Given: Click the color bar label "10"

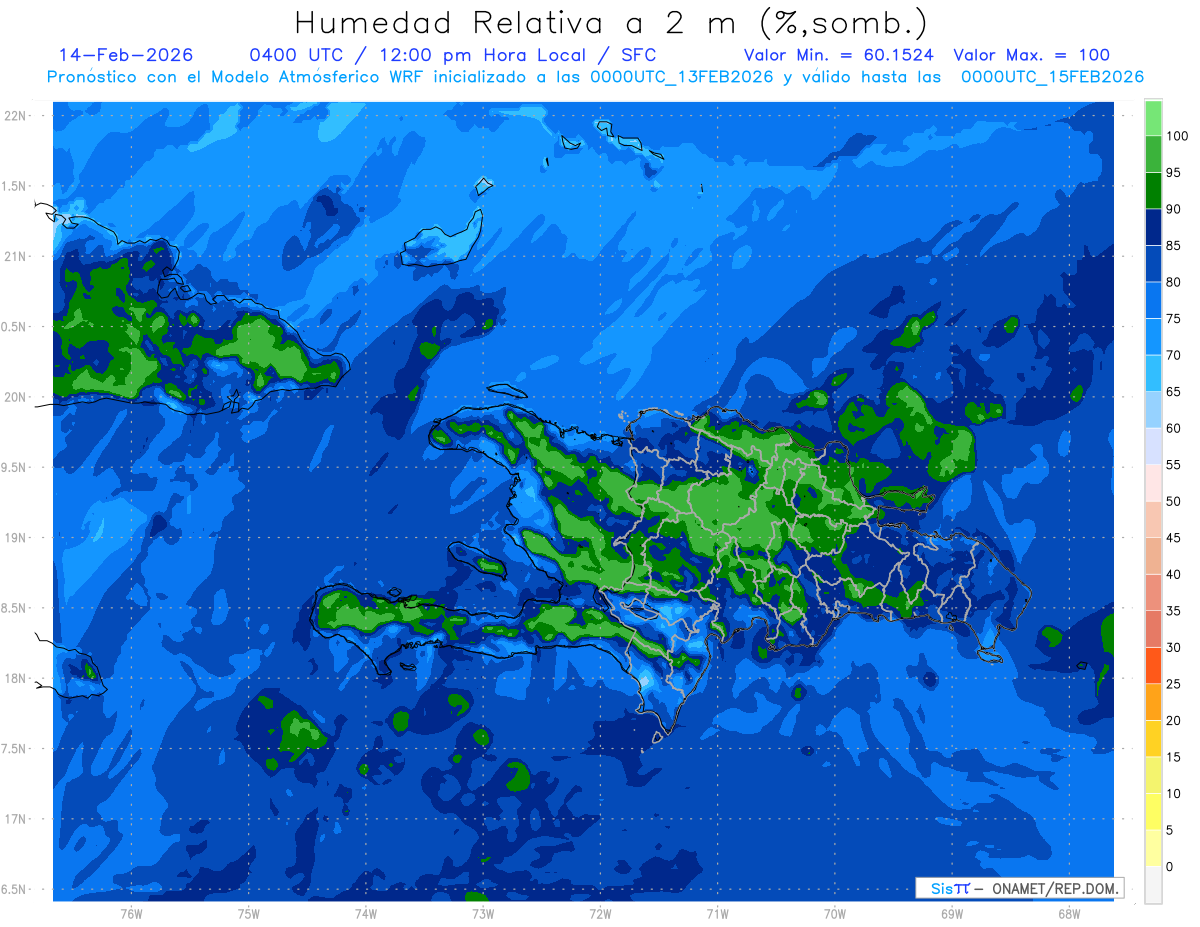Looking at the screenshot, I should (1173, 793).
